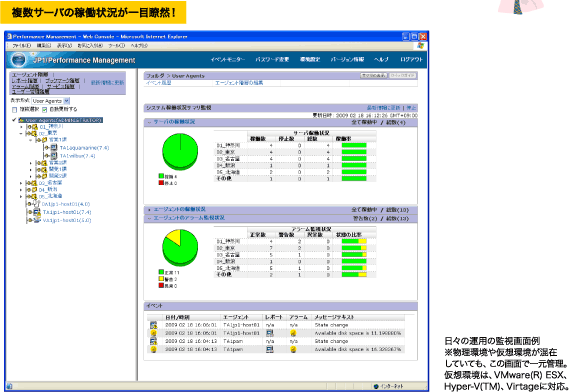Click the ログアウト link

[411, 59]
